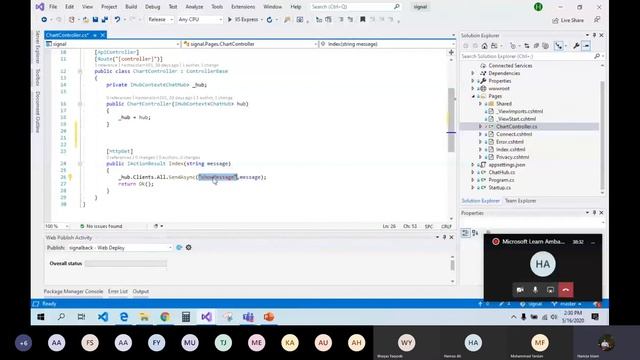The height and width of the screenshot is (360, 640).
Task: Toggle microphone in the Teams call window
Action: click(535, 290)
